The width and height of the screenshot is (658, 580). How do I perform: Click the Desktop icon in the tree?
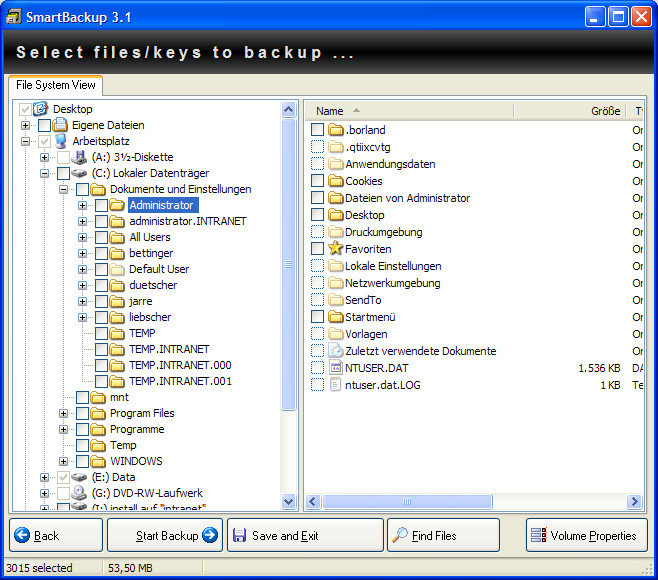(x=41, y=109)
